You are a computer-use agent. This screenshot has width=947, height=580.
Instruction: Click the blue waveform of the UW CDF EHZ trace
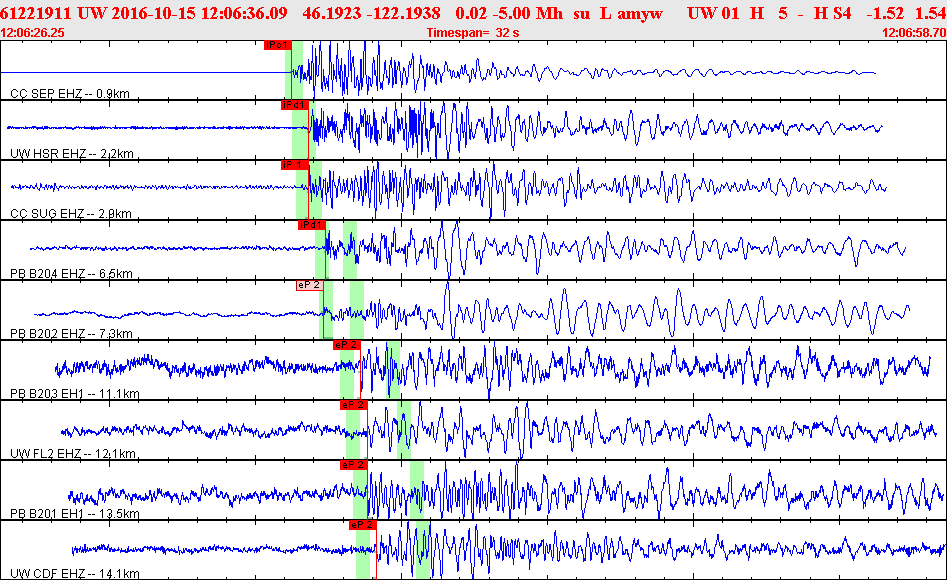click(507, 549)
